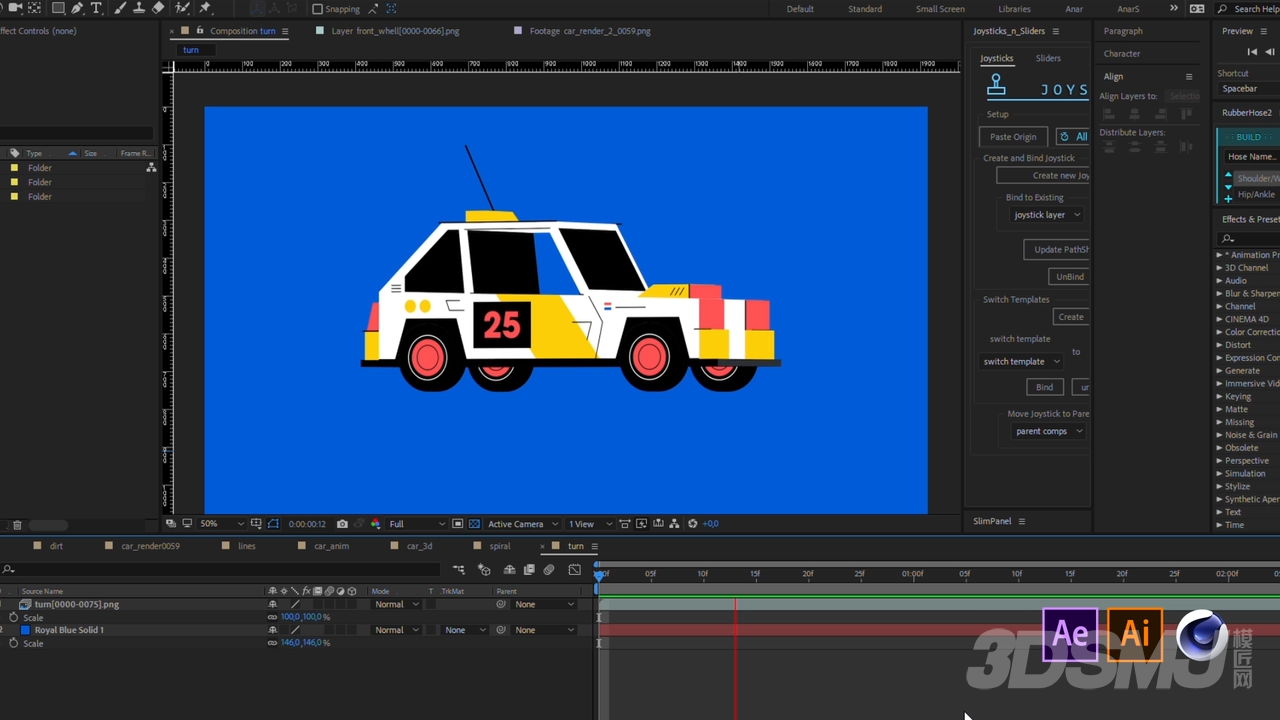
Task: Switch to the spiral timeline tab
Action: (x=500, y=546)
